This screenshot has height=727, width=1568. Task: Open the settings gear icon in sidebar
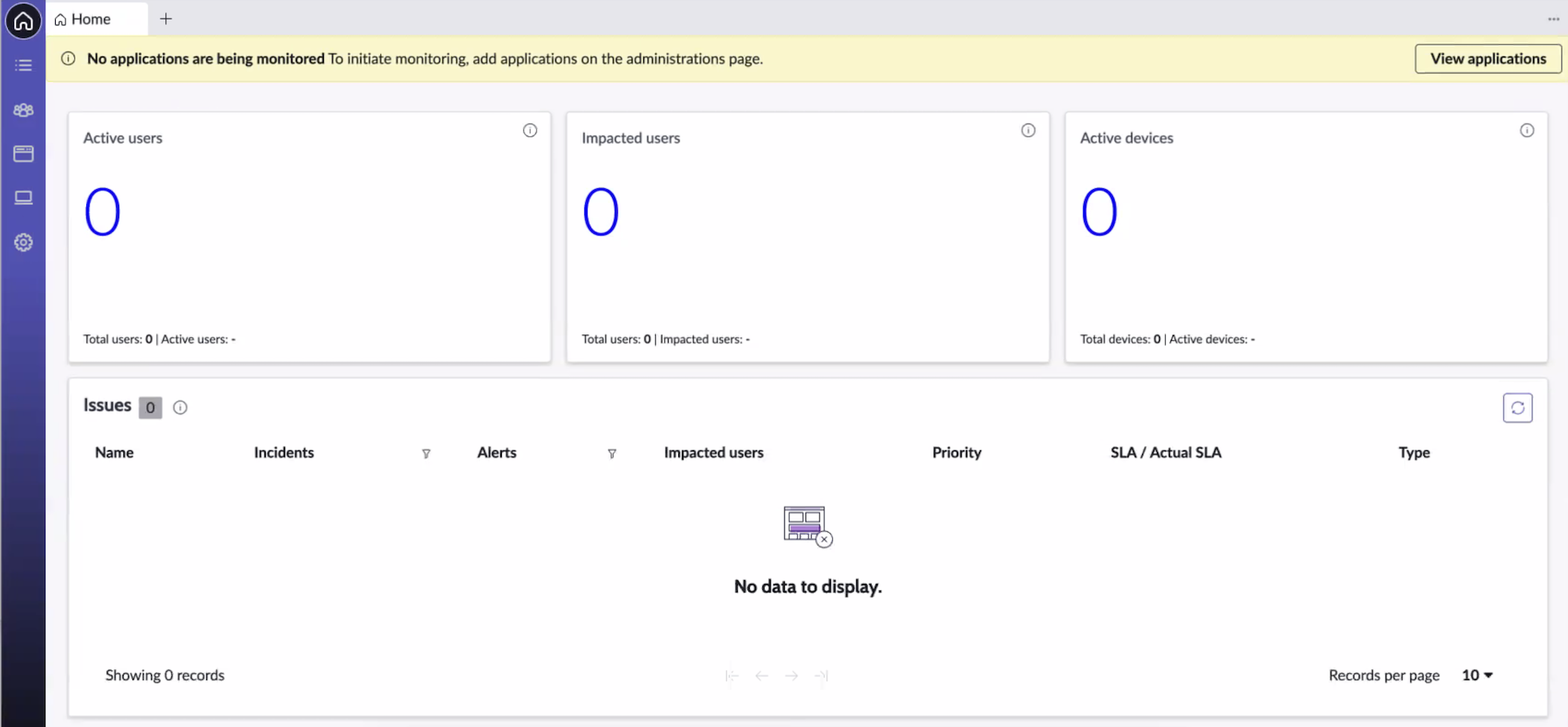pos(23,242)
